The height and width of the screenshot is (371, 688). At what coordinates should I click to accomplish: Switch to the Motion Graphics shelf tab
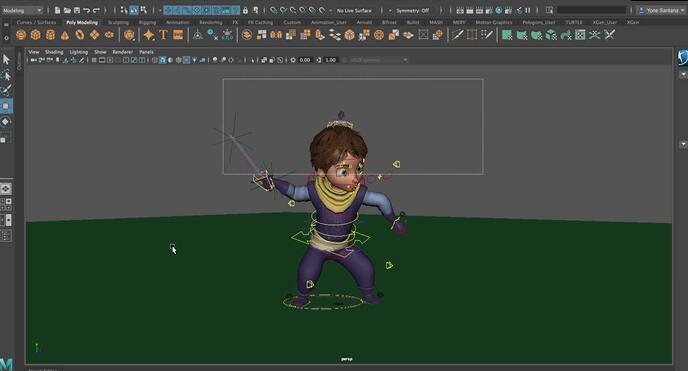[x=494, y=22]
